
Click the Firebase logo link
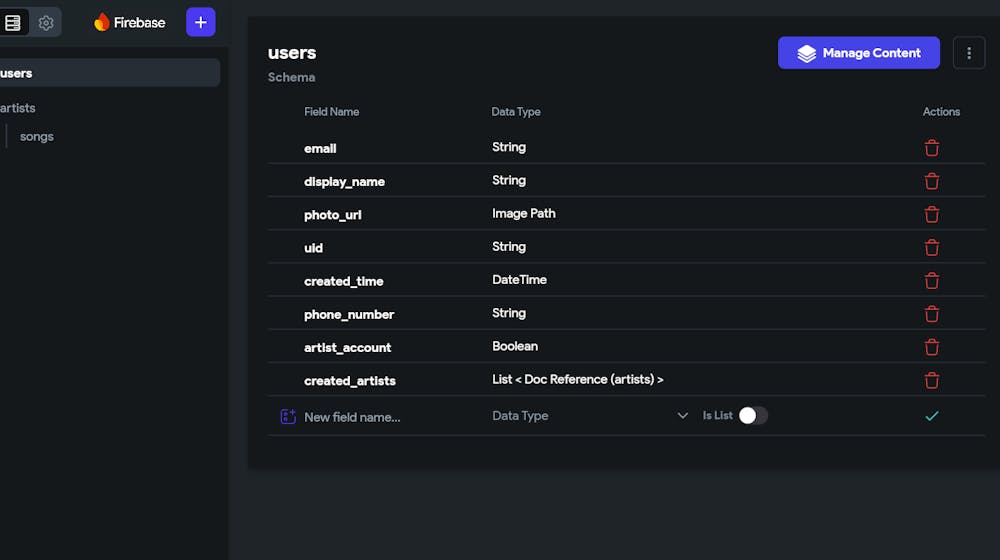coord(130,22)
